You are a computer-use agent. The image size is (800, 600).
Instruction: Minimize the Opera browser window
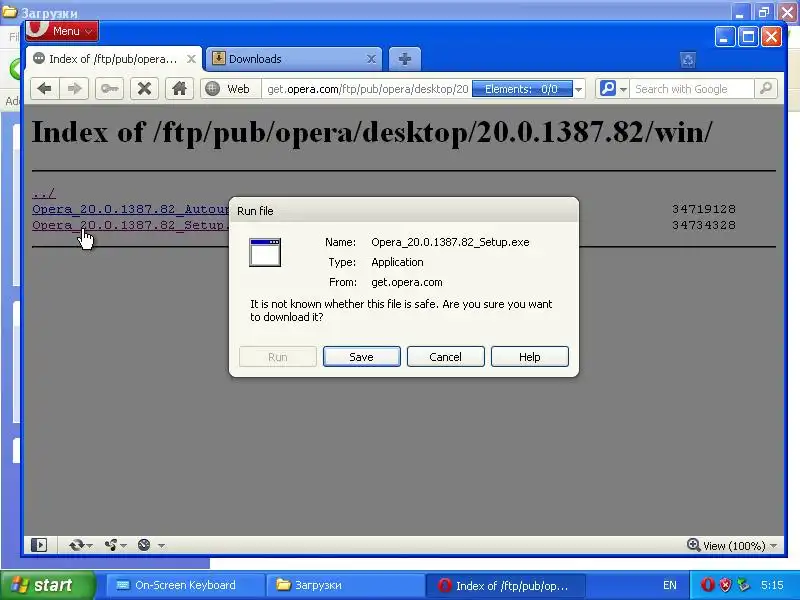coord(724,37)
